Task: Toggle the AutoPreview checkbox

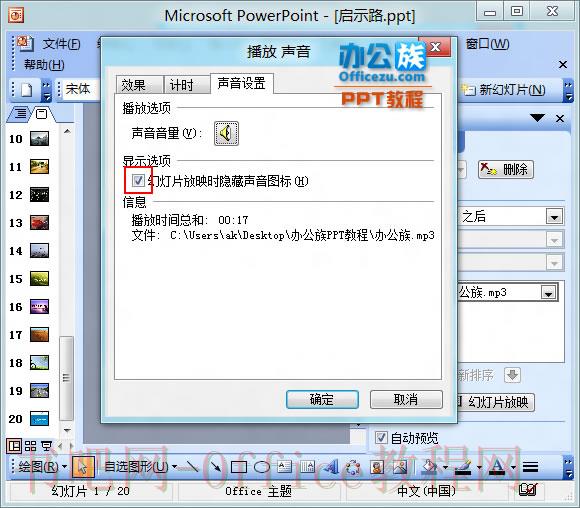Action: [x=381, y=438]
